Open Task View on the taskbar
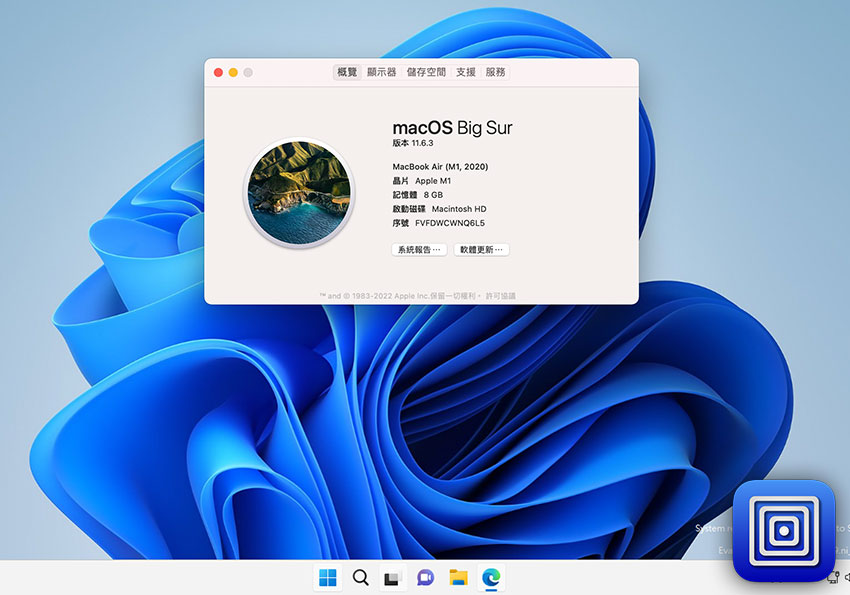The height and width of the screenshot is (595, 850). 392,578
